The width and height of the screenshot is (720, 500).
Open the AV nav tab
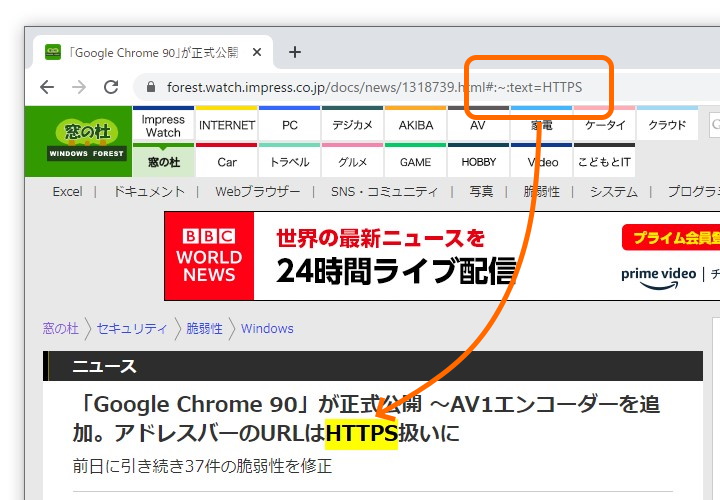pos(478,125)
